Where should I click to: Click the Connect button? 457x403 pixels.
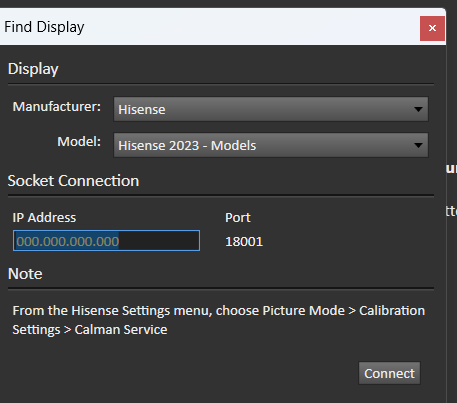click(389, 373)
